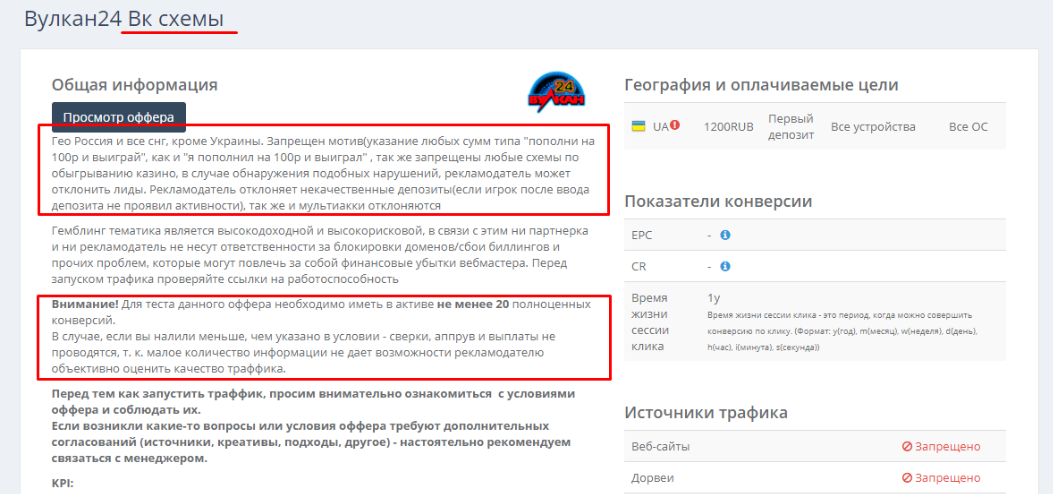Open the EPC info icon
The width and height of the screenshot is (1053, 494).
[725, 236]
